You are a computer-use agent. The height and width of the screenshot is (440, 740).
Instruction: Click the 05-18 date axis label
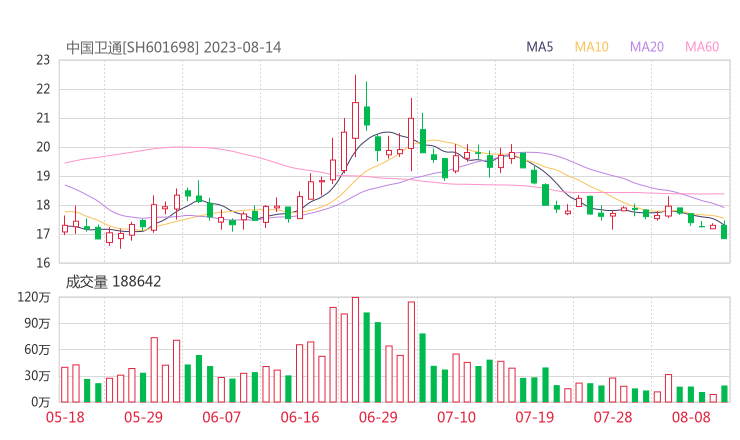(65, 417)
